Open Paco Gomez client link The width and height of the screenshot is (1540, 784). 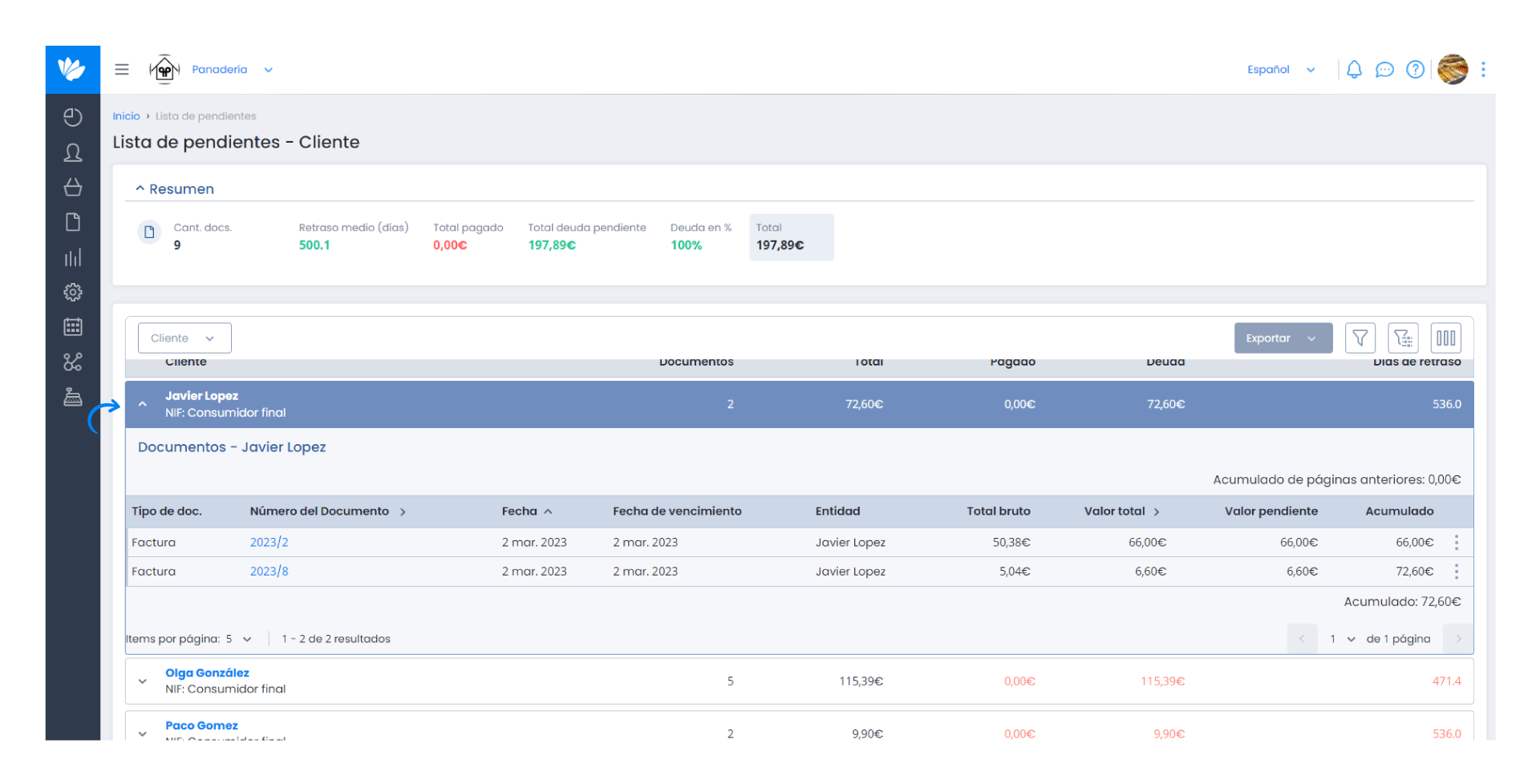201,725
